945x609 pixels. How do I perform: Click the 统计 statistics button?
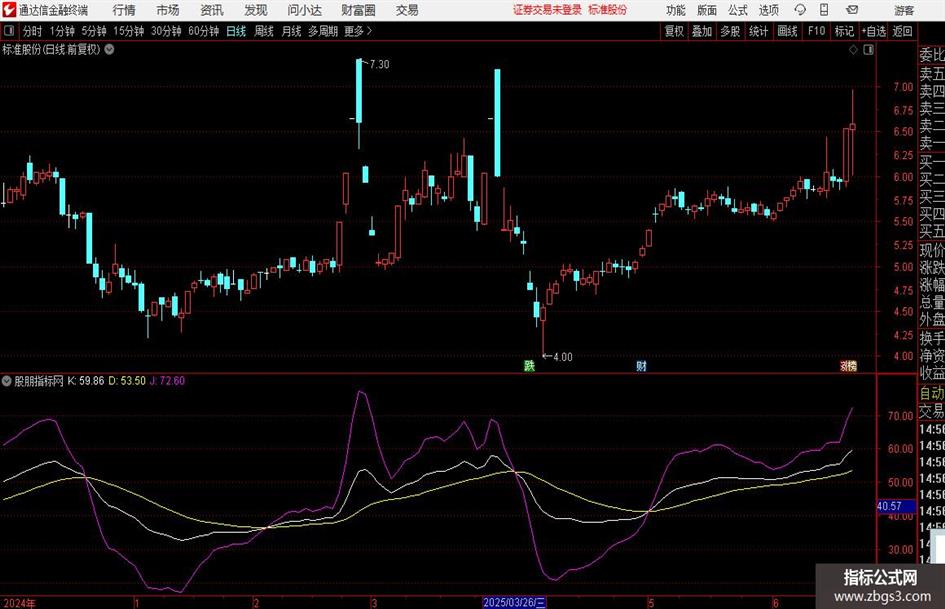pos(758,31)
